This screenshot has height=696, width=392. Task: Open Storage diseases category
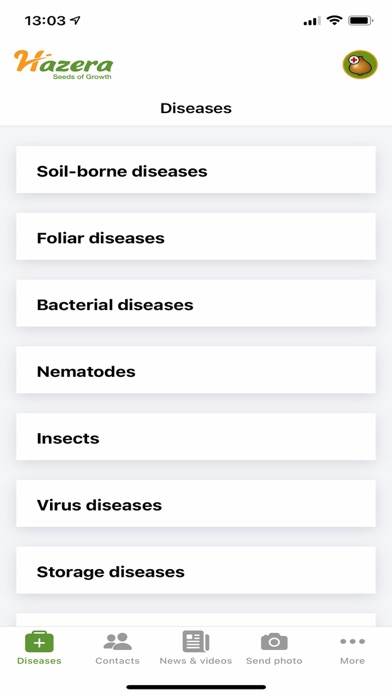pyautogui.click(x=196, y=570)
